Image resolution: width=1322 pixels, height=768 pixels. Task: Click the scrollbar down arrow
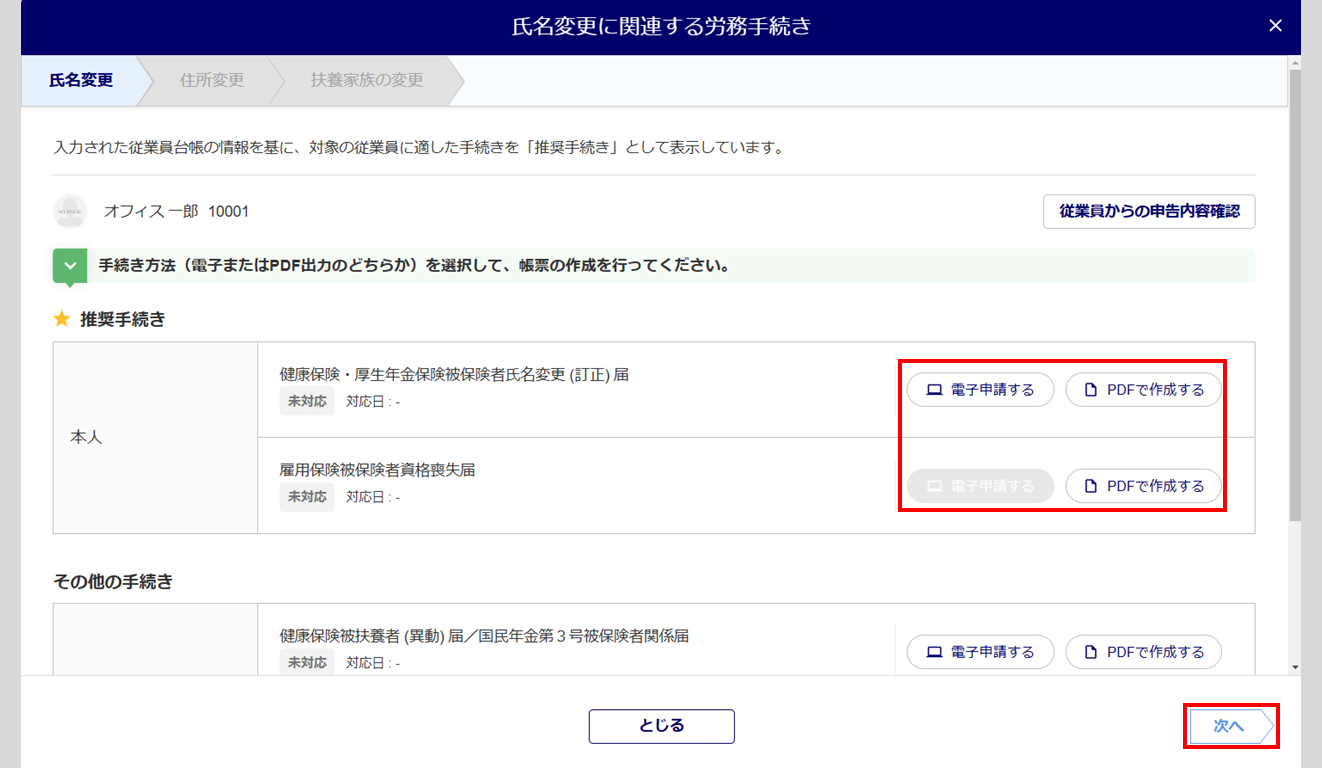(x=1295, y=667)
